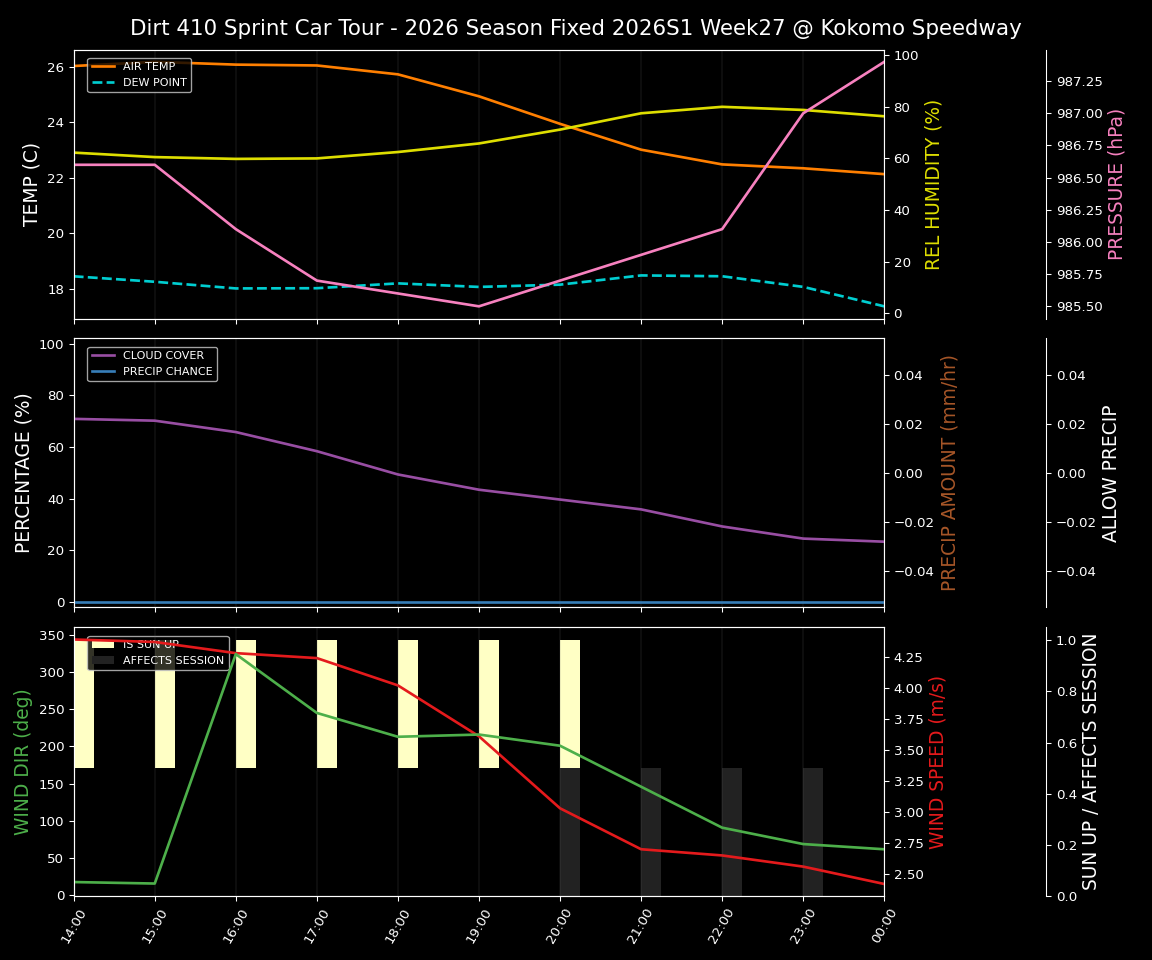Select the chart title mentioning Kokomo Speedway
Image resolution: width=1152 pixels, height=960 pixels.
[576, 28]
